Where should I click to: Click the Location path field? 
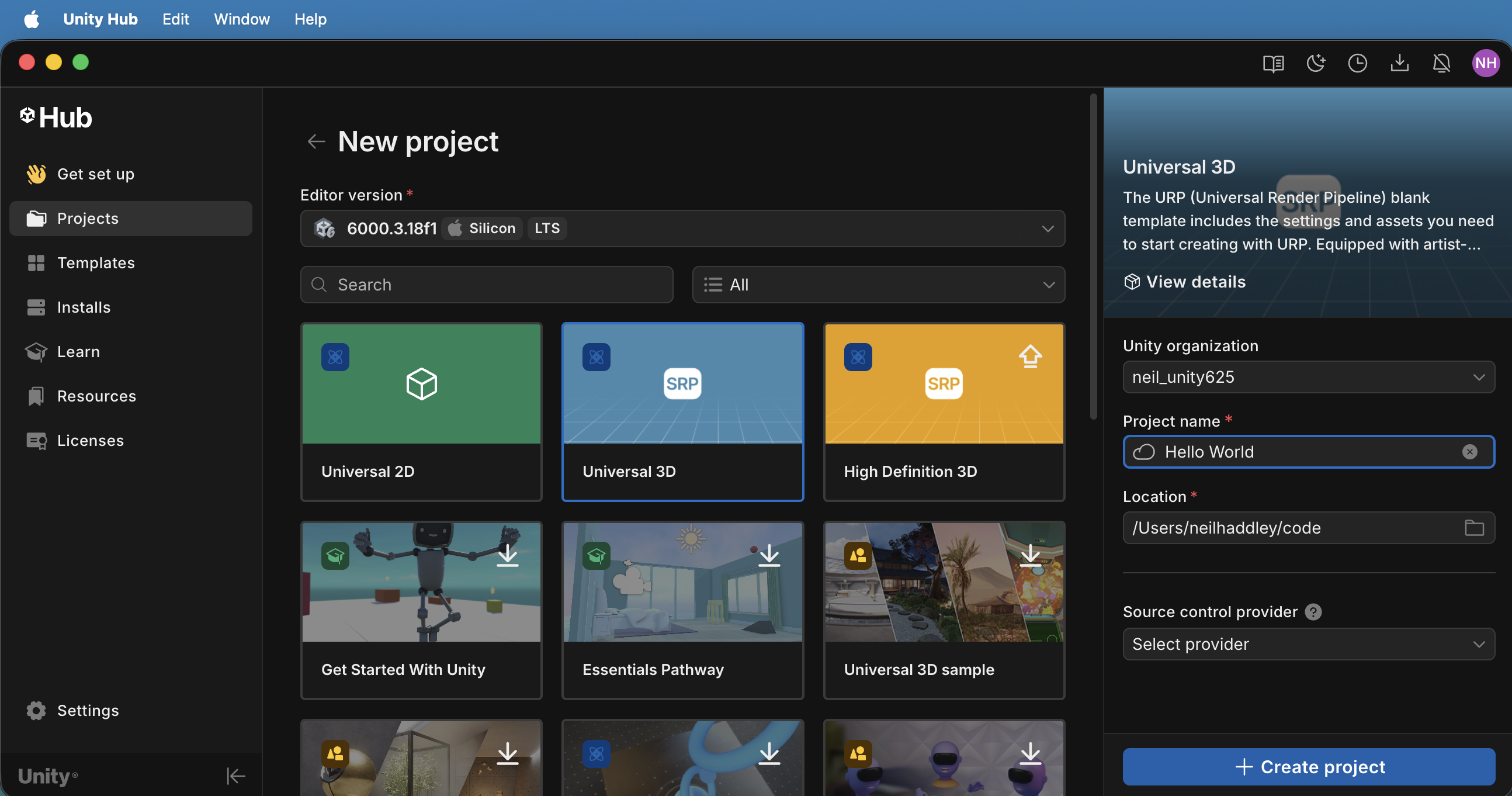tap(1308, 527)
